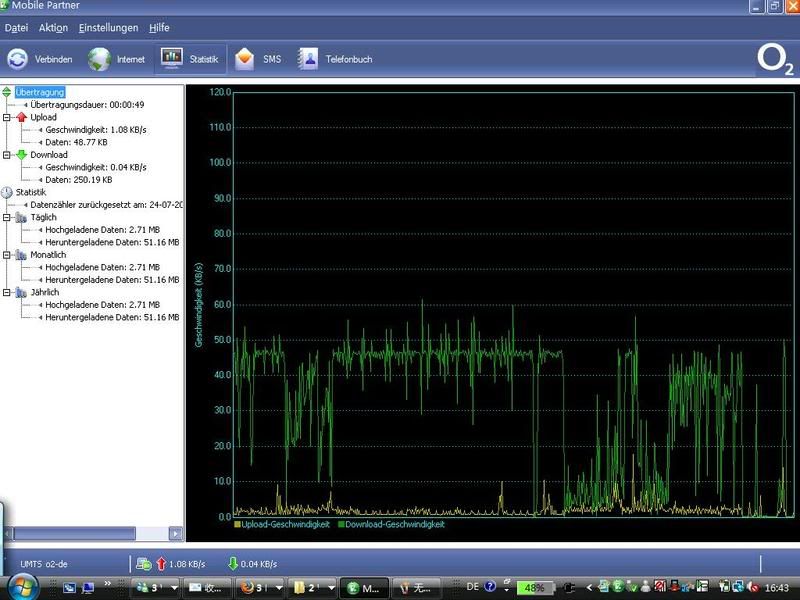Click the Statistik clock icon in tree
This screenshot has width=800, height=600.
click(7, 192)
